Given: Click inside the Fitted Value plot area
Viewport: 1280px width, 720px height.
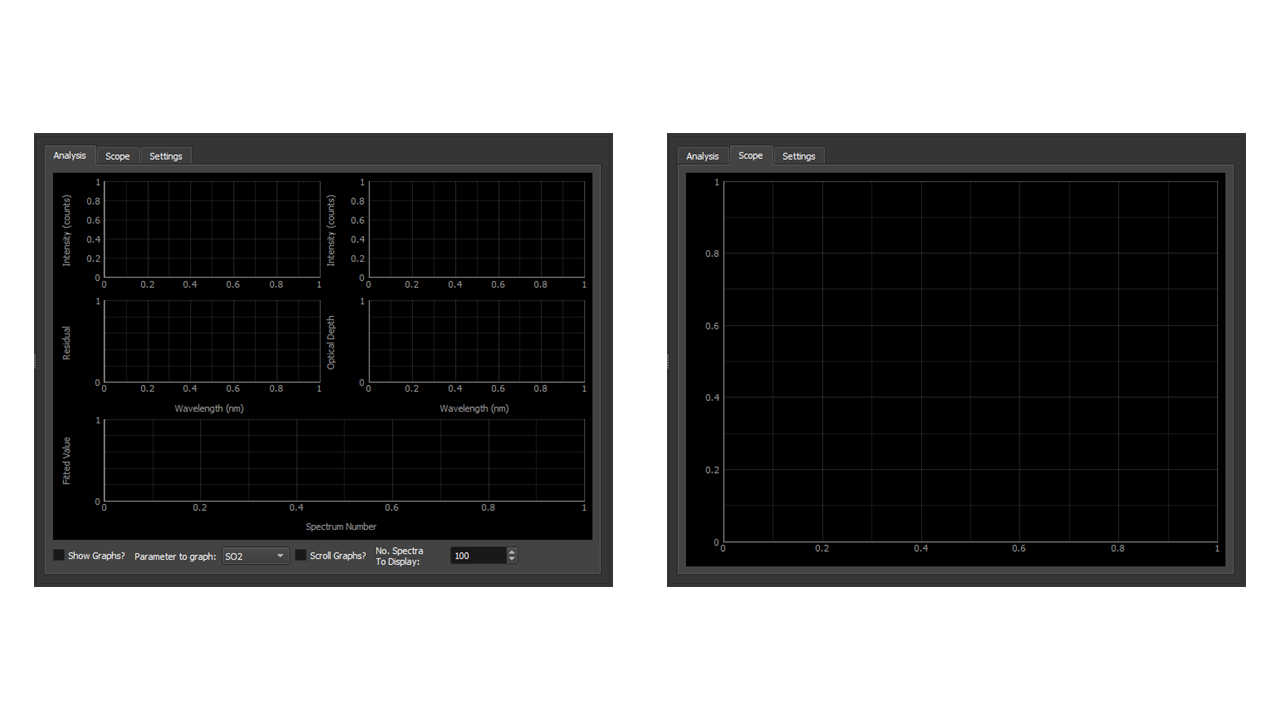Looking at the screenshot, I should (x=344, y=460).
